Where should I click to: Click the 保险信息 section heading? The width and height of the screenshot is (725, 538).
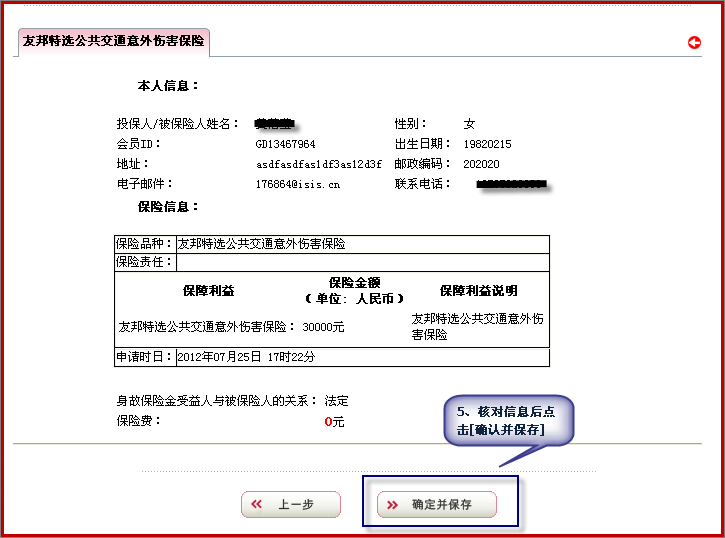167,207
